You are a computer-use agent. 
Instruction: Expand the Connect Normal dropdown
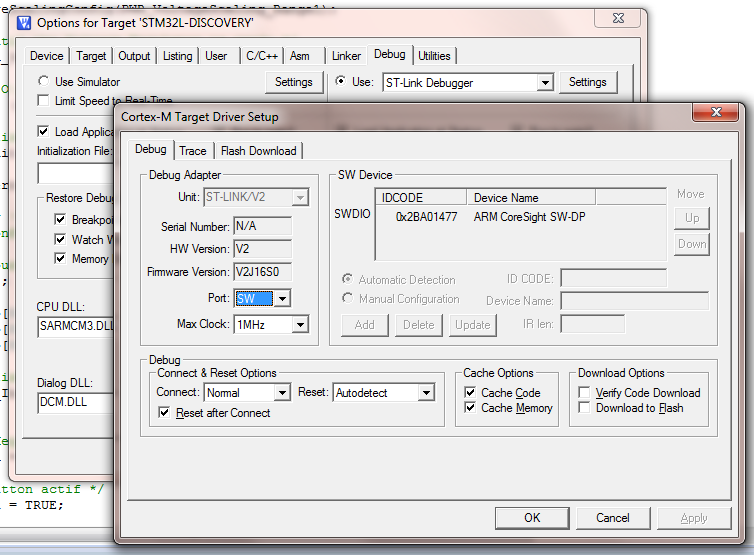(283, 393)
